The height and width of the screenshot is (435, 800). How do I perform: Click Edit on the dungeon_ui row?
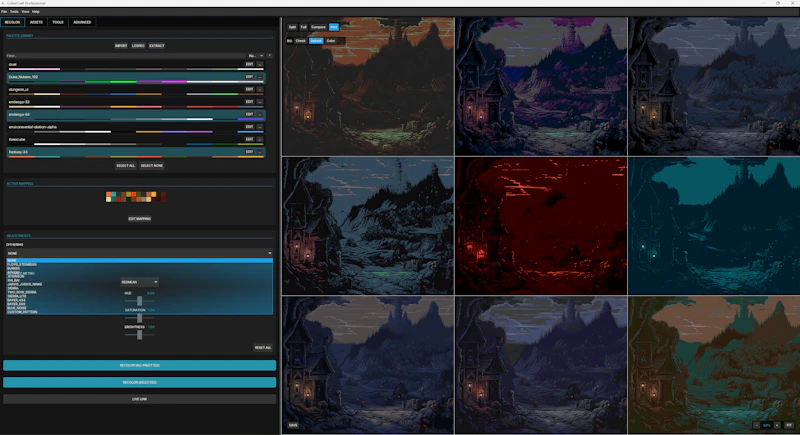click(x=249, y=89)
